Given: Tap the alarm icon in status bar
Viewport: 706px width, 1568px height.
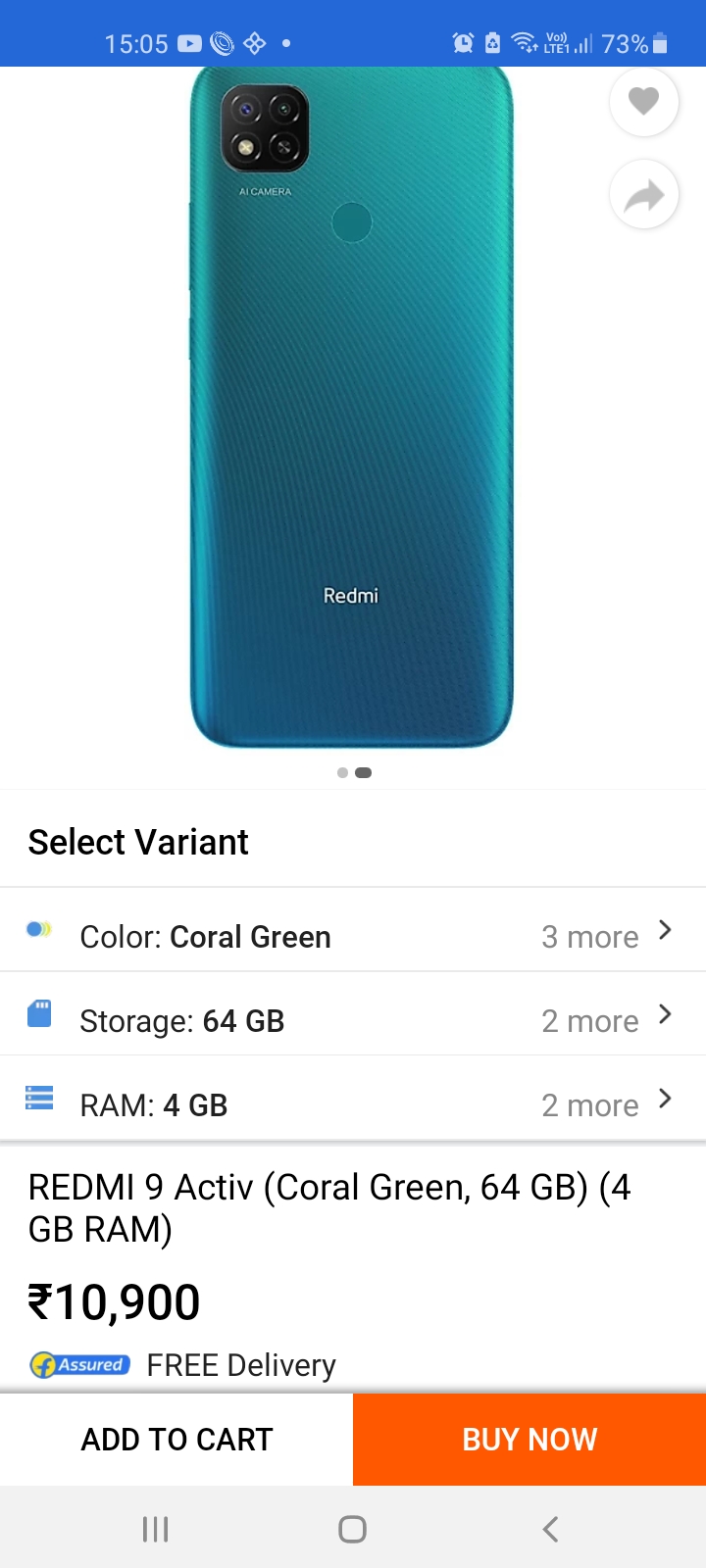Looking at the screenshot, I should click(463, 43).
